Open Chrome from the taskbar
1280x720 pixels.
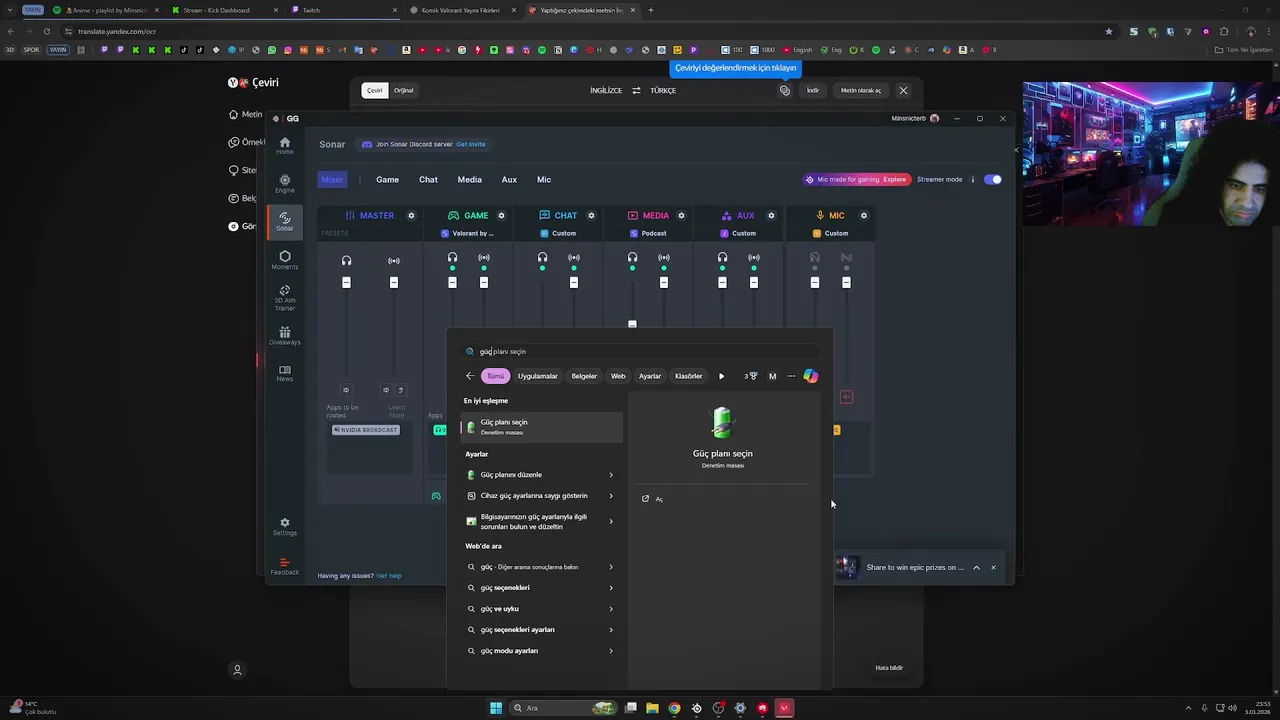[674, 708]
